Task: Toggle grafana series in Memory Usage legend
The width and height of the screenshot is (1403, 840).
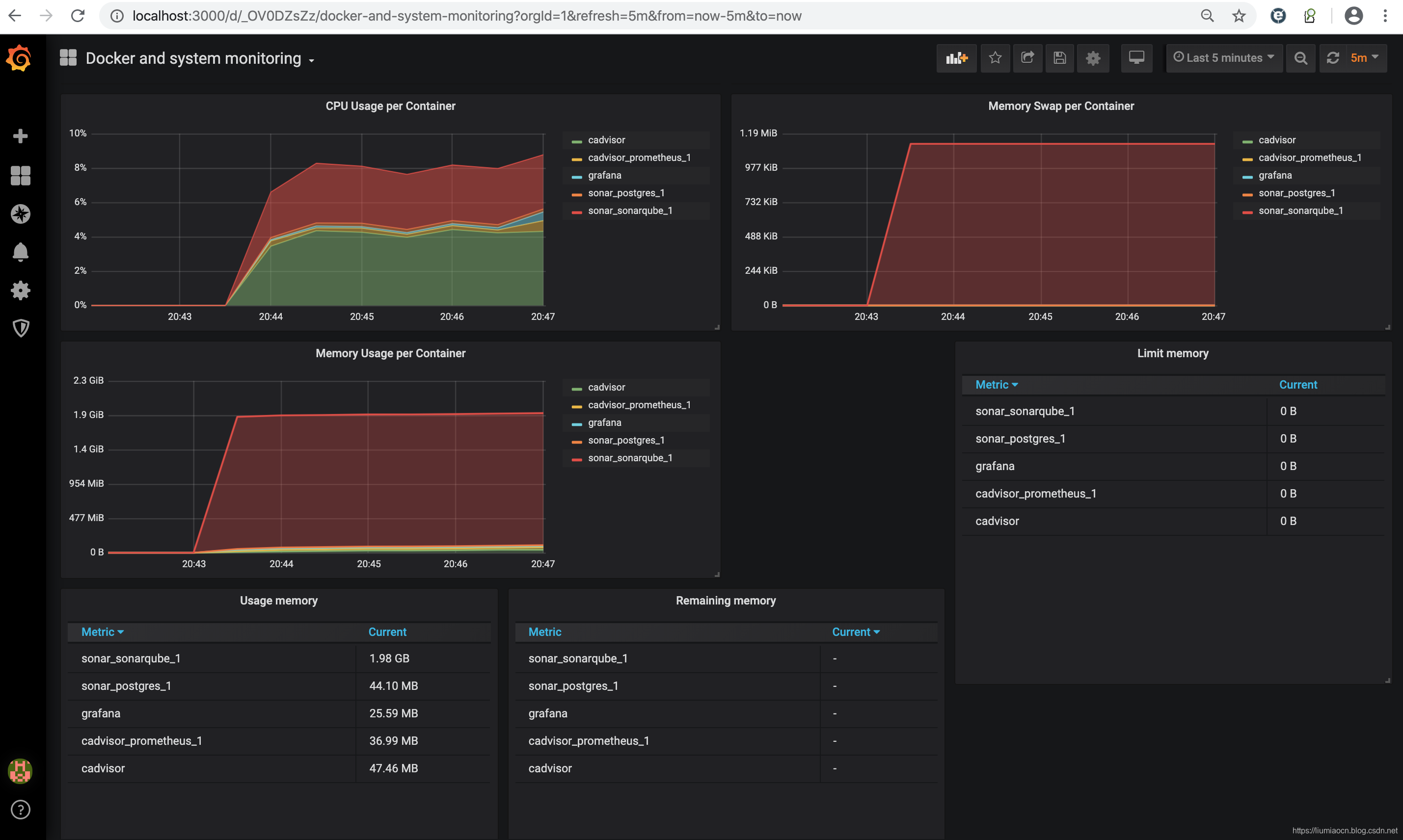Action: tap(605, 423)
